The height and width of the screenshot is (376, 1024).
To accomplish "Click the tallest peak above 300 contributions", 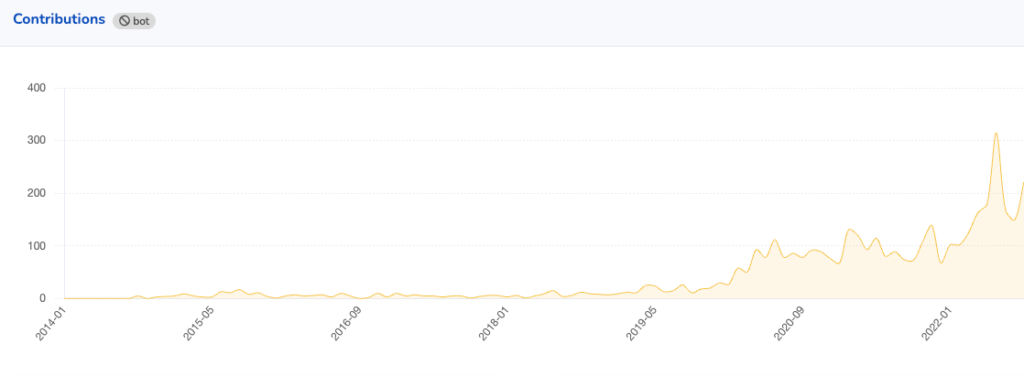I will click(x=996, y=133).
